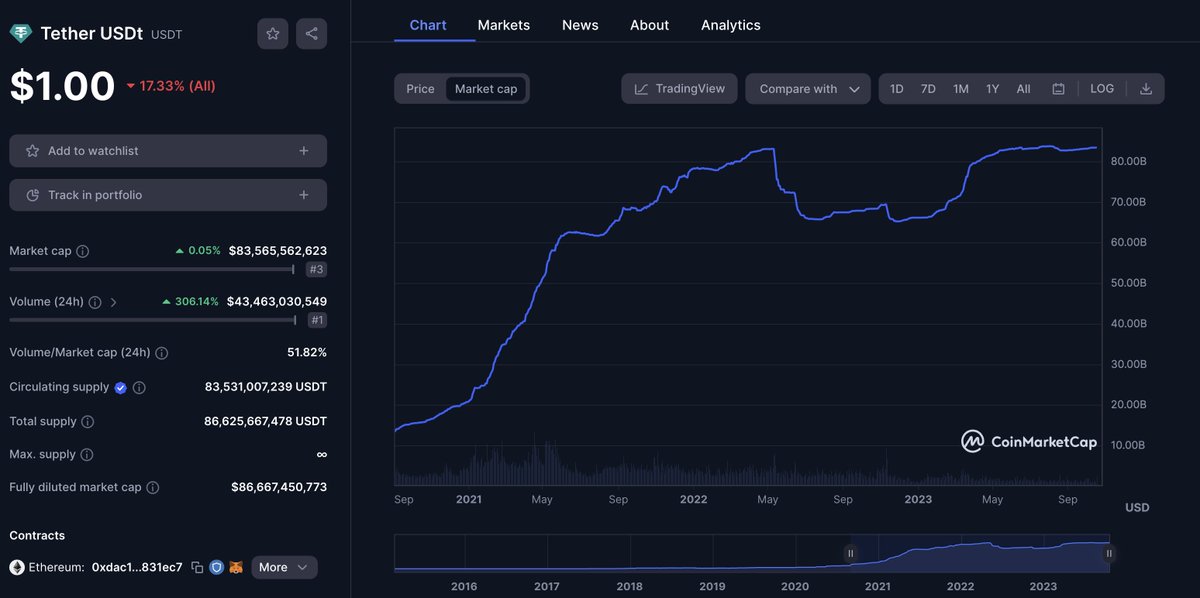
Task: Select the 7D time range
Action: 928,89
